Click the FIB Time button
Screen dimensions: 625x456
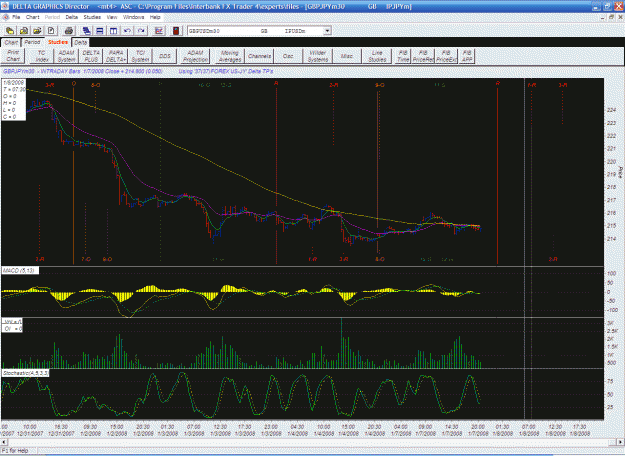403,56
